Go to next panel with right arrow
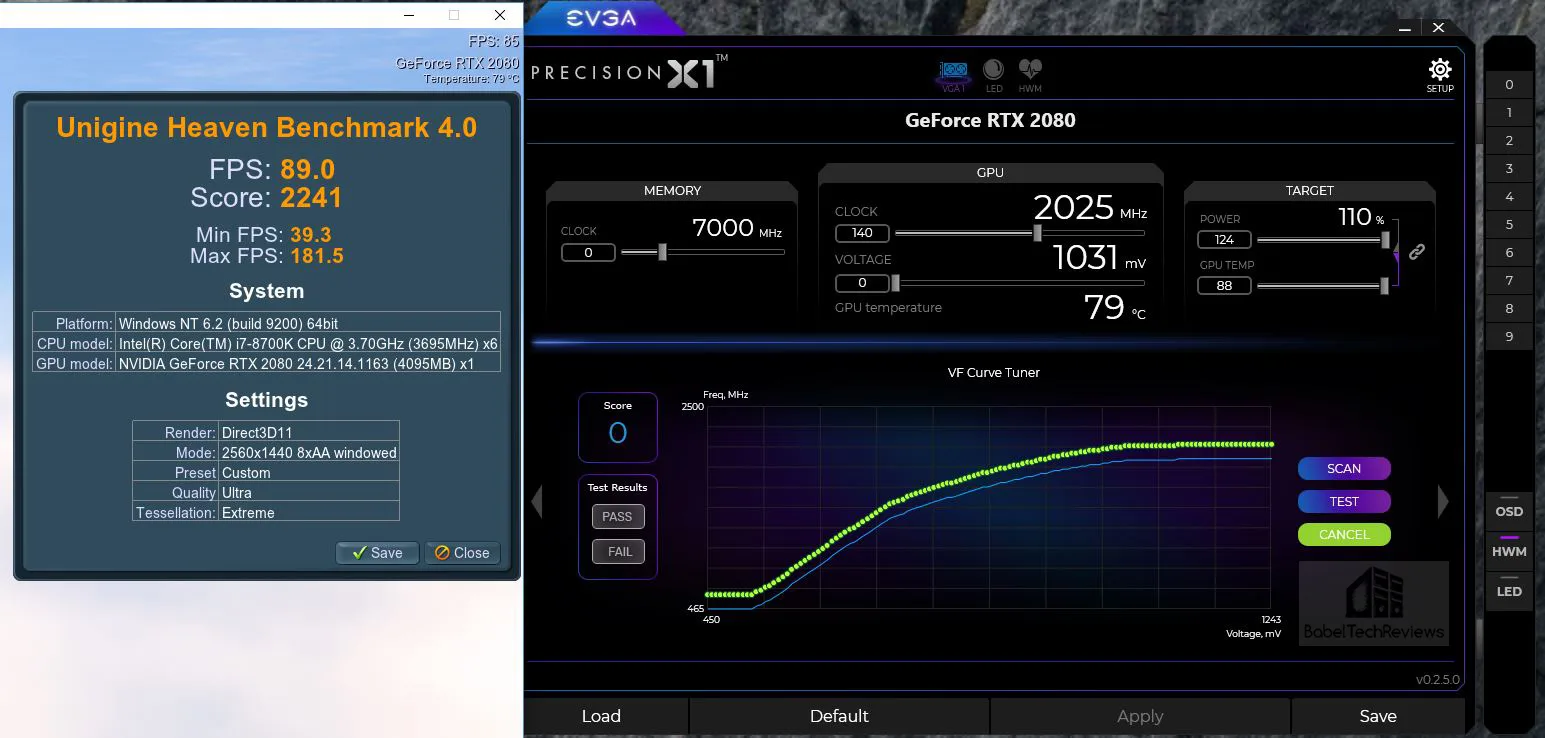1545x738 pixels. pos(1443,501)
